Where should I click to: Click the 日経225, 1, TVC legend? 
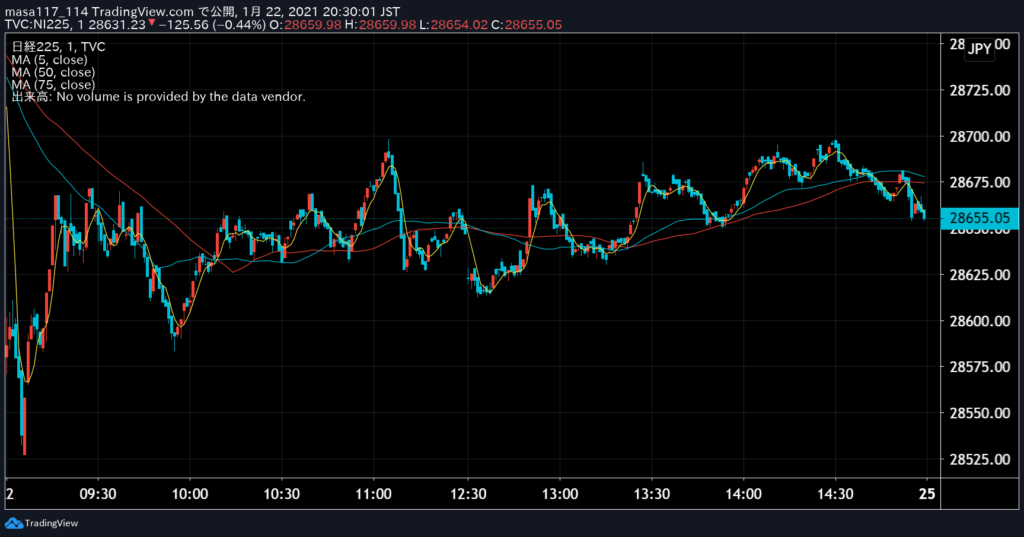(58, 46)
